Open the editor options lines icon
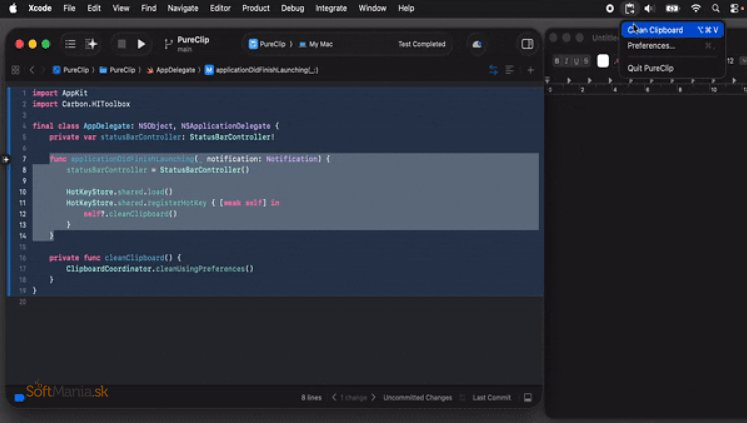 pyautogui.click(x=510, y=70)
